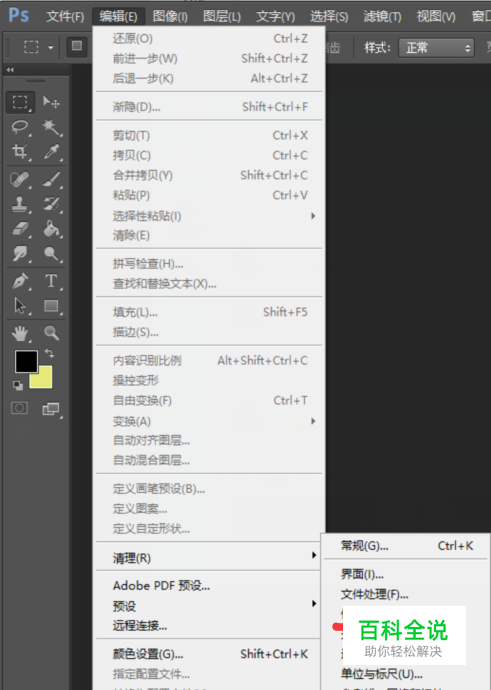Close the open 编辑(E) menu
This screenshot has height=690, width=491.
(x=118, y=17)
